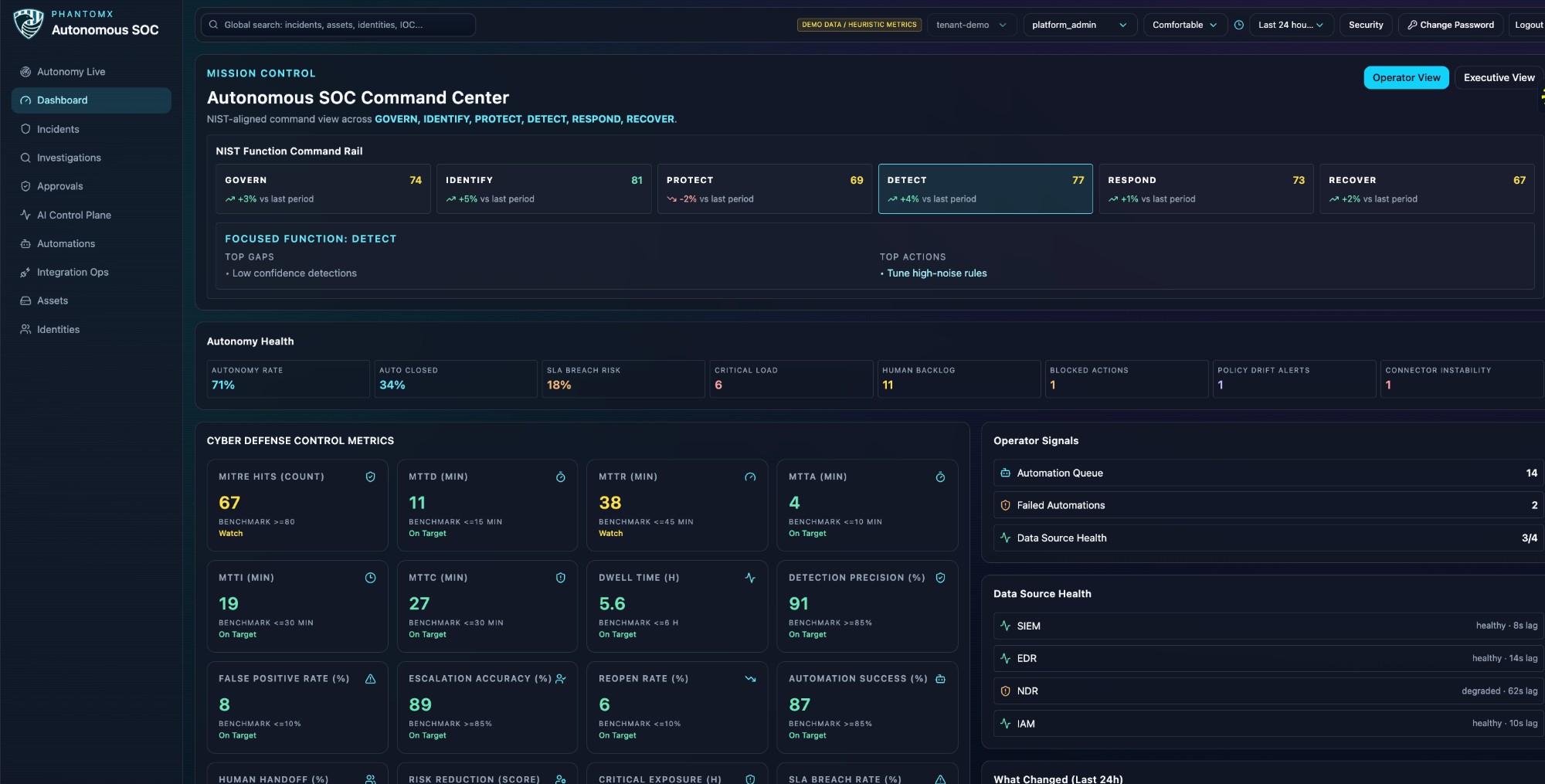Open Integration Ops from the sidebar
The height and width of the screenshot is (784, 1545).
(72, 272)
